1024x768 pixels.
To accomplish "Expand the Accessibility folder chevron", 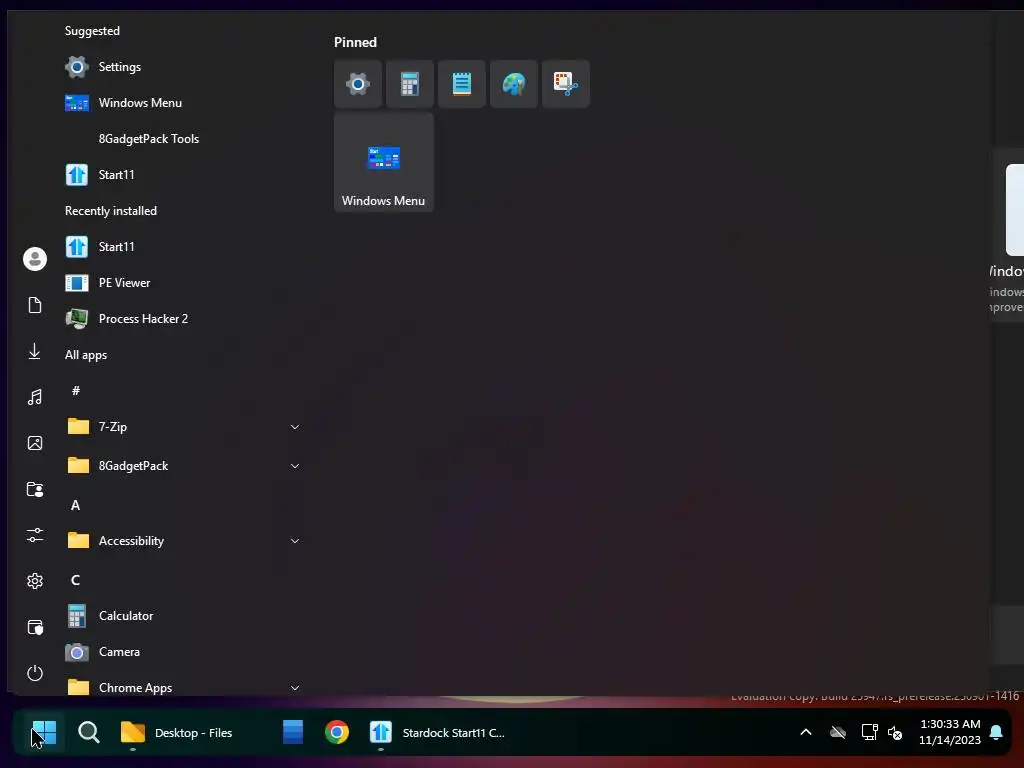I will [x=295, y=541].
